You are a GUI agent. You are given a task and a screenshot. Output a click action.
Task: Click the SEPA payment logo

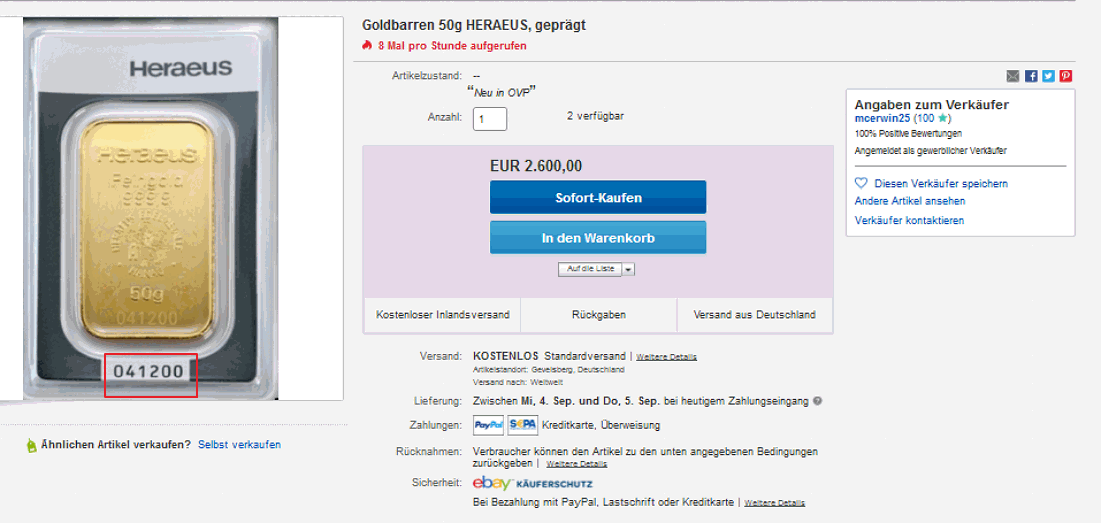(522, 425)
